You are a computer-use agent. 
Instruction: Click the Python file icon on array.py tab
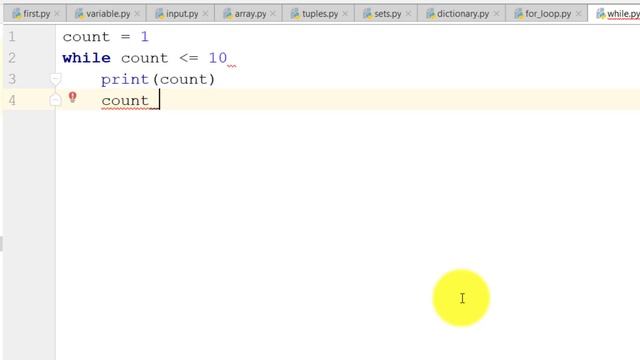227,14
